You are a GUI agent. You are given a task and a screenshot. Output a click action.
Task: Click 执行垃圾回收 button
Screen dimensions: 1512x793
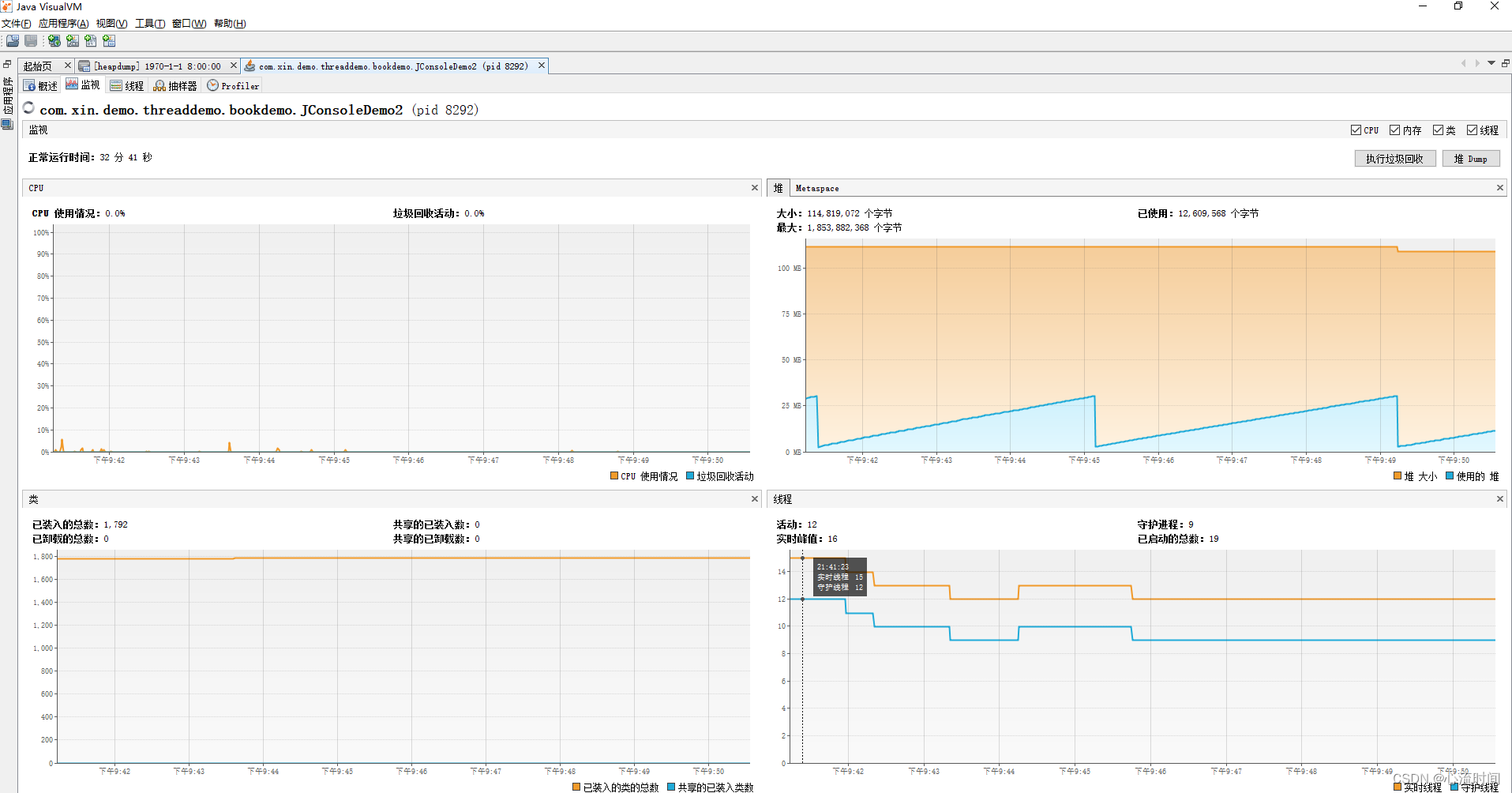(x=1395, y=159)
